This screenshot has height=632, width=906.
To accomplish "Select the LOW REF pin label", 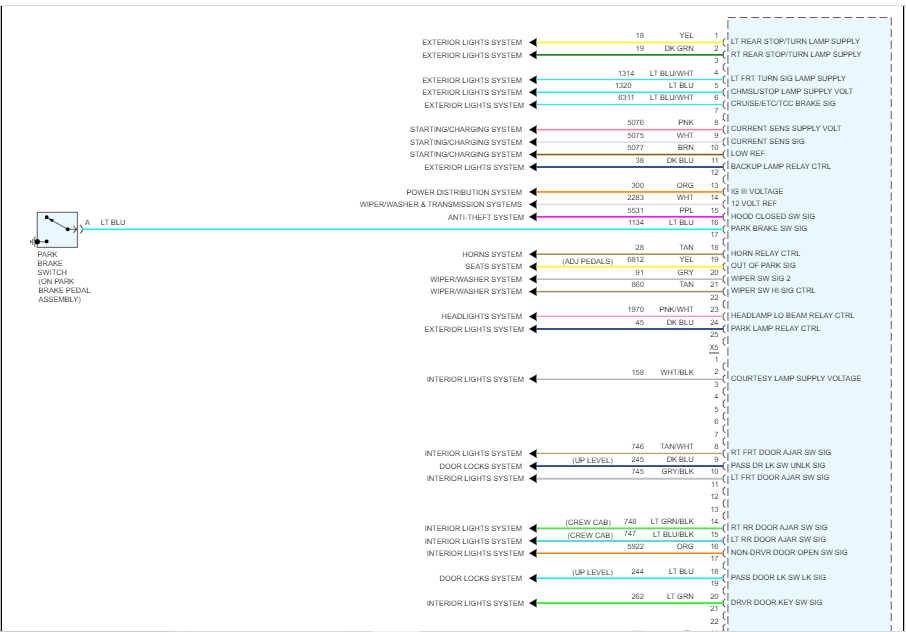I will [x=748, y=154].
